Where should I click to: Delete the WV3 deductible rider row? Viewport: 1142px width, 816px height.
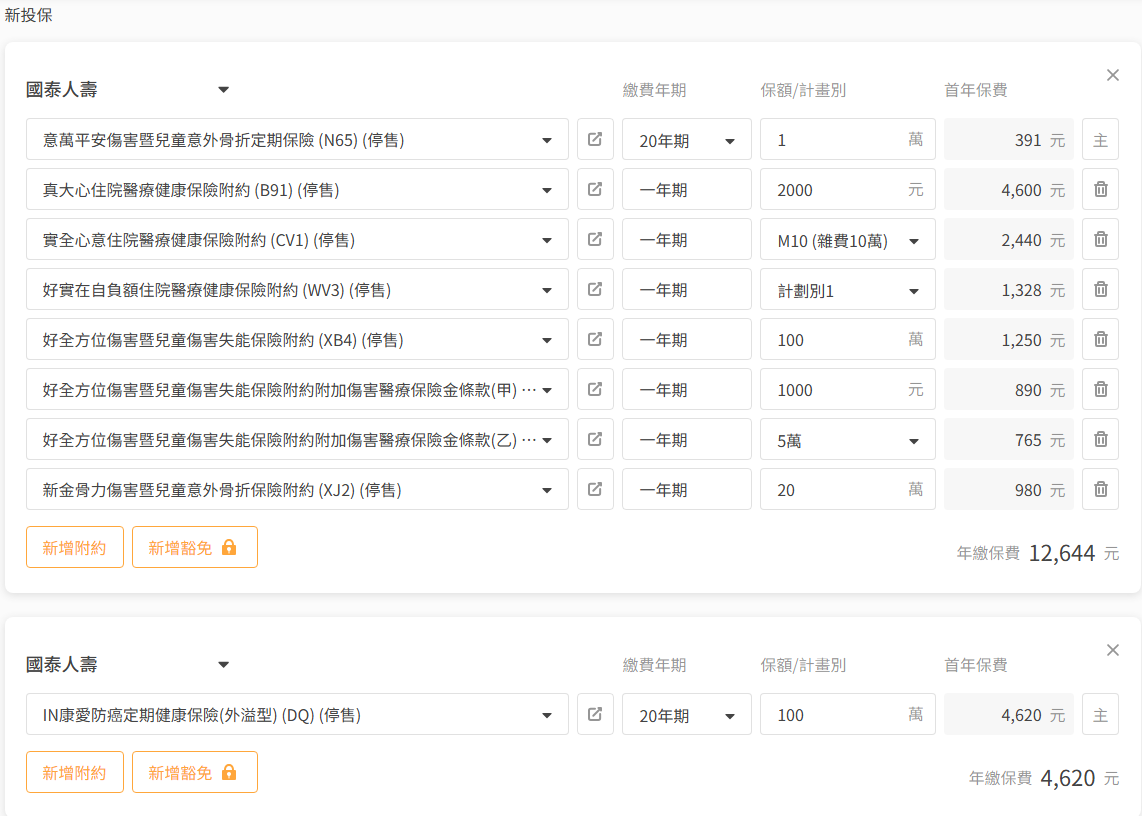[1100, 290]
